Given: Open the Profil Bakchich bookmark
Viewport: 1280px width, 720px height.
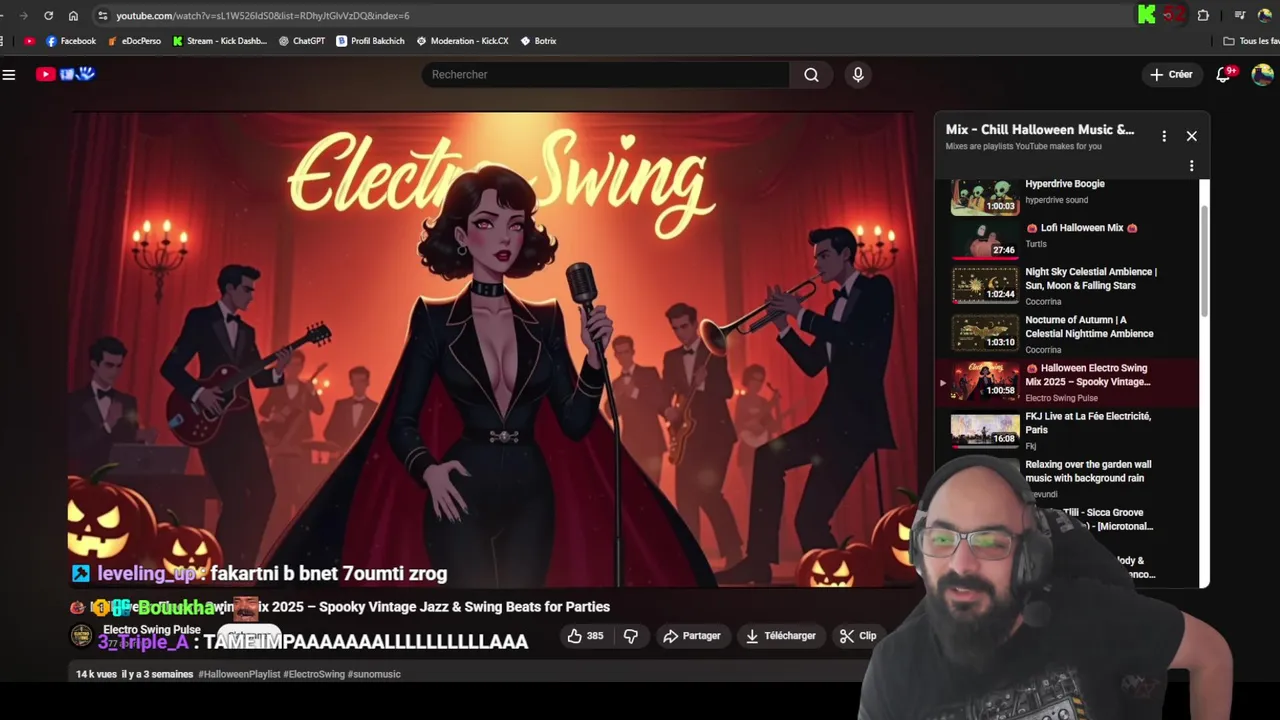Looking at the screenshot, I should 370,41.
